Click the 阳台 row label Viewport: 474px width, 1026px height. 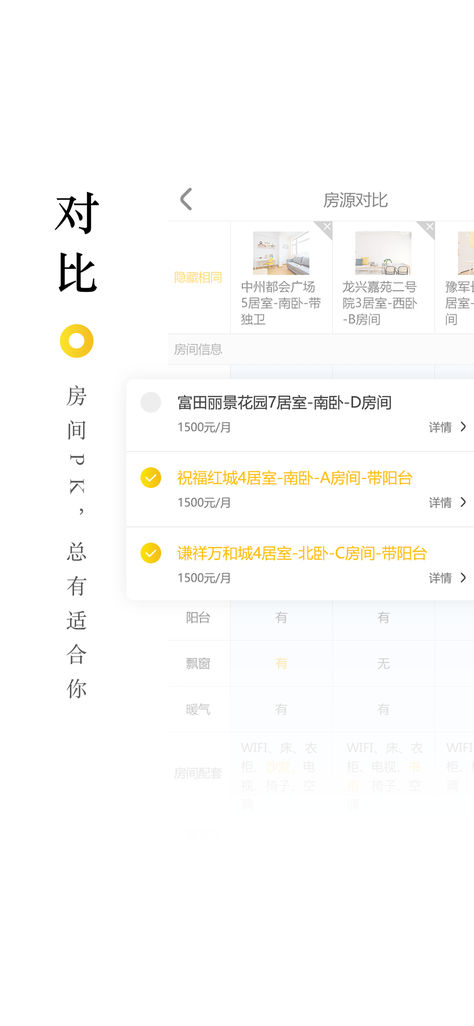[x=198, y=617]
